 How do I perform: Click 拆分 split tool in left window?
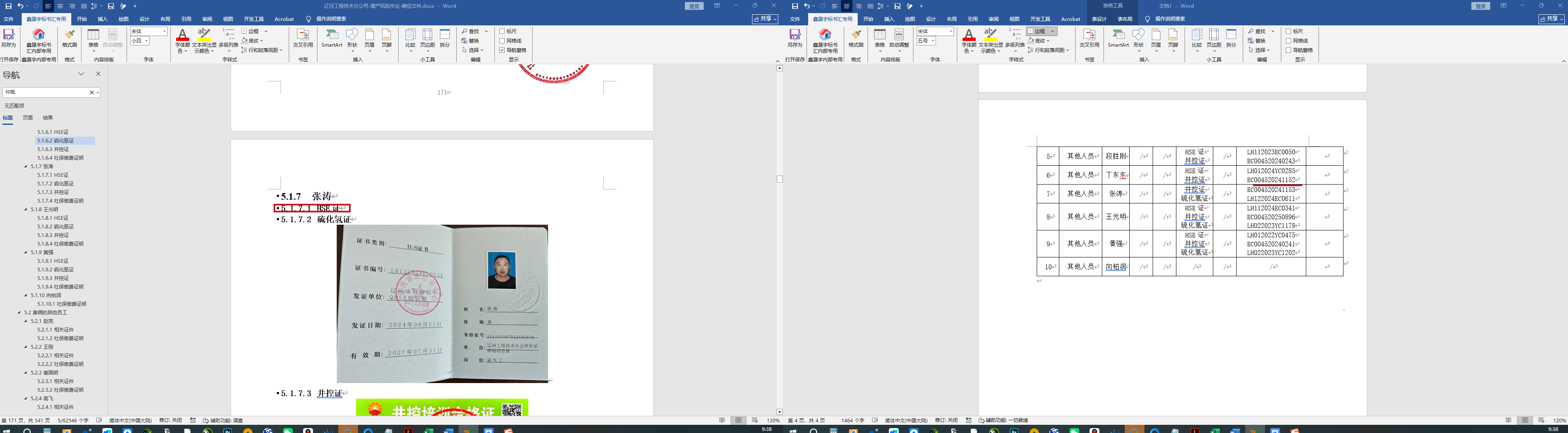(445, 38)
